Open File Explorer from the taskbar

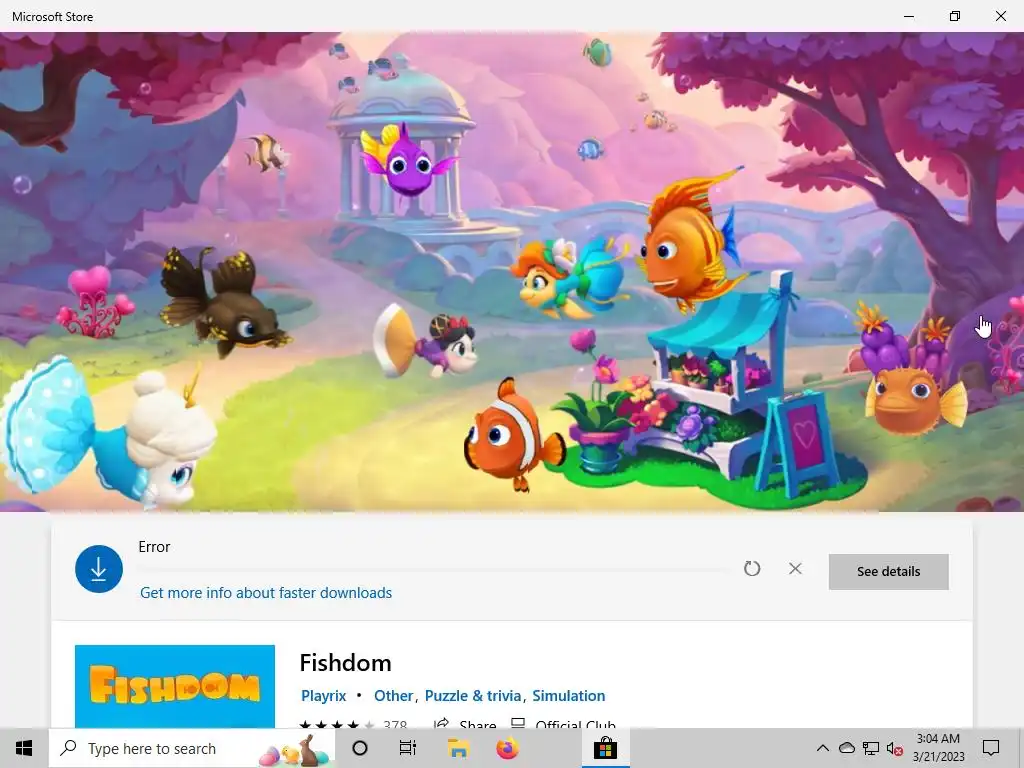coord(458,748)
